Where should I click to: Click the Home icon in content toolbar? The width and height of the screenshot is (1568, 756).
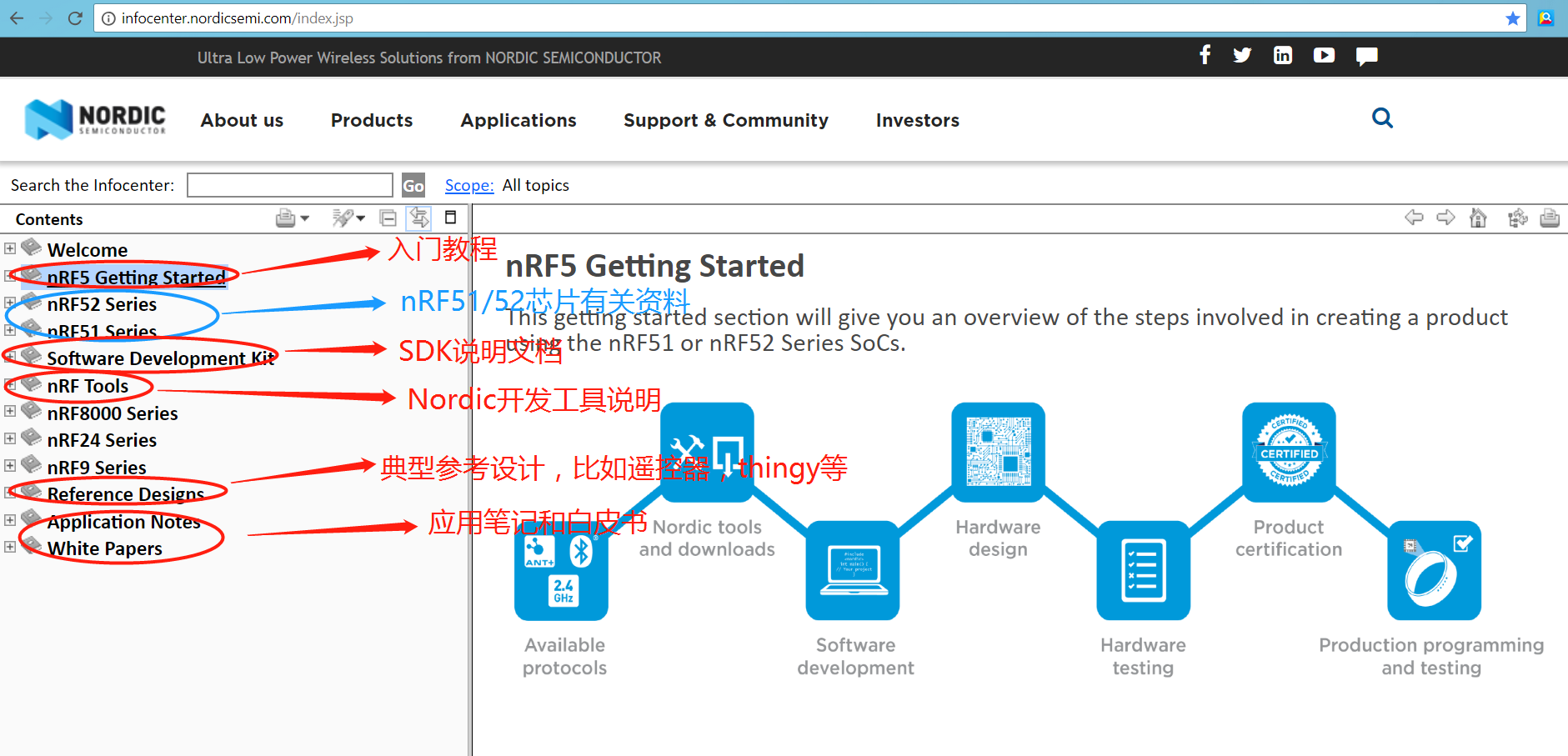(1478, 218)
